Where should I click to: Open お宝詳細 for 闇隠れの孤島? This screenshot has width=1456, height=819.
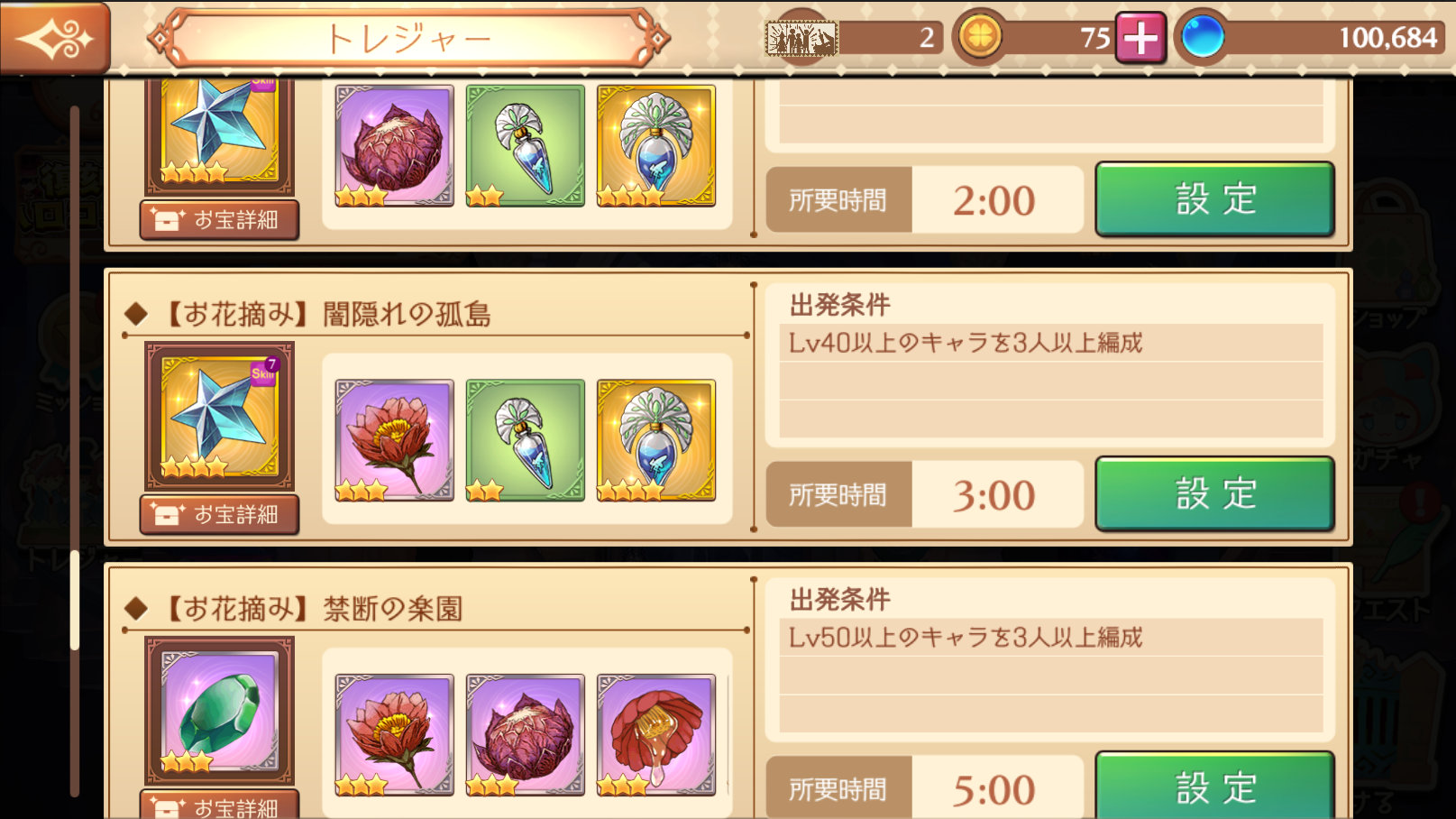pyautogui.click(x=219, y=514)
